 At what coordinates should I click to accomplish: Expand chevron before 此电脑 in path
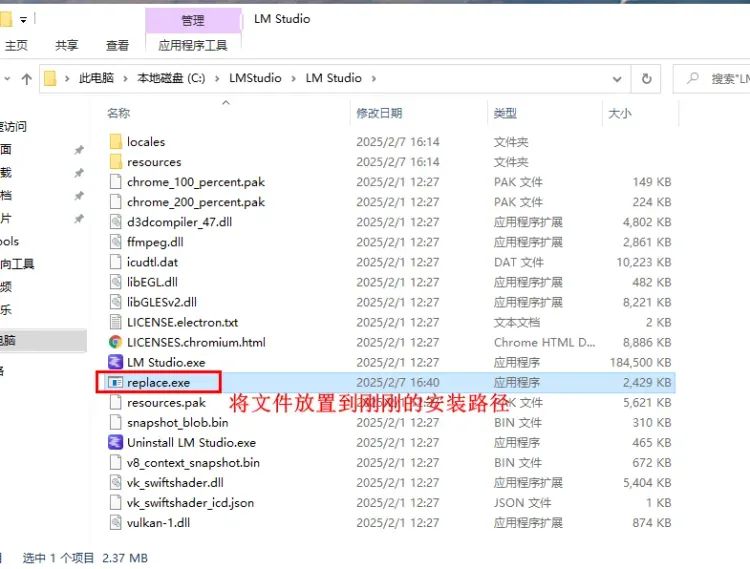(x=67, y=79)
